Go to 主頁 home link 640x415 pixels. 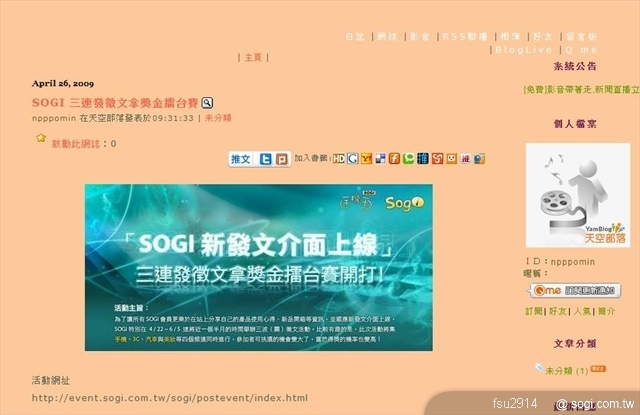pos(253,58)
